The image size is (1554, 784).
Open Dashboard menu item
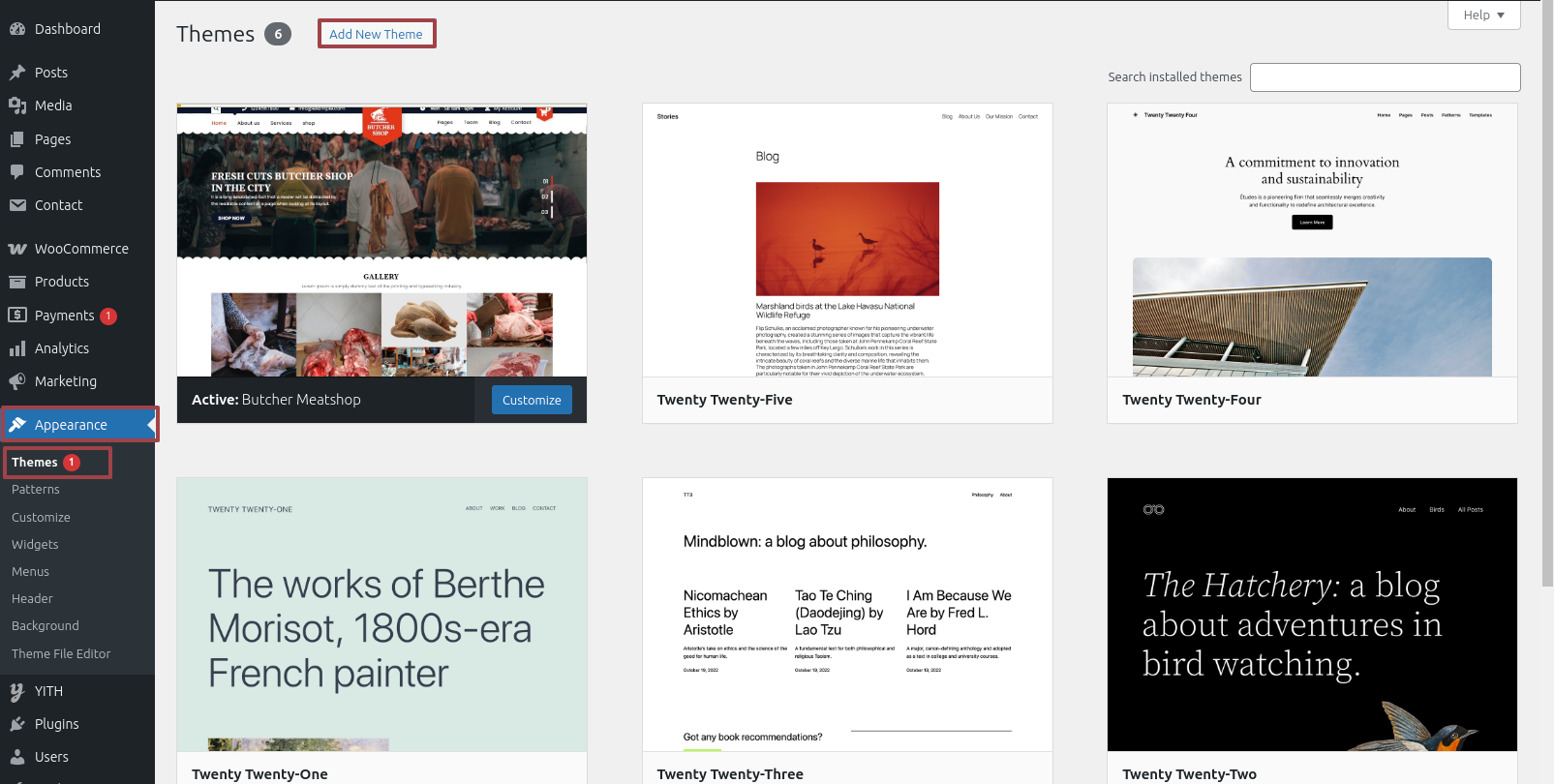point(68,29)
